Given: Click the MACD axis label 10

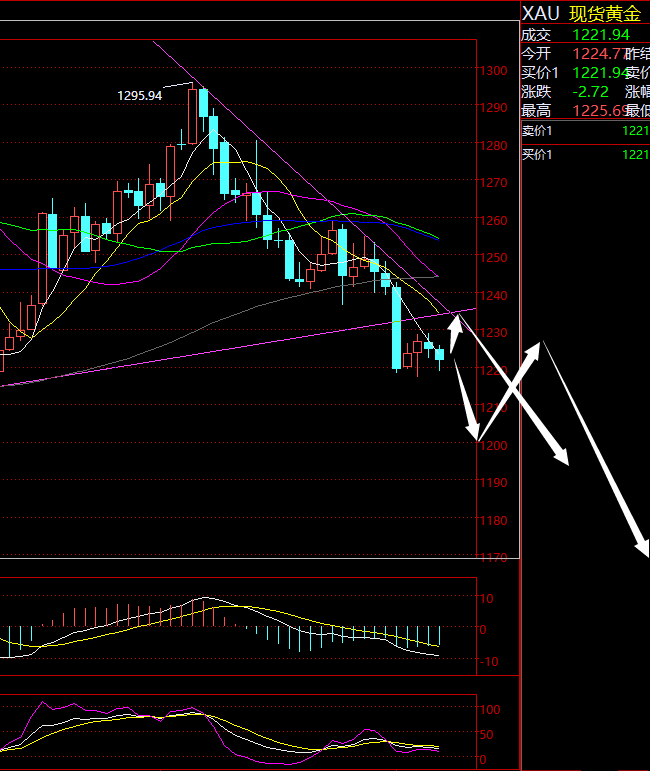Looking at the screenshot, I should click(x=486, y=598).
